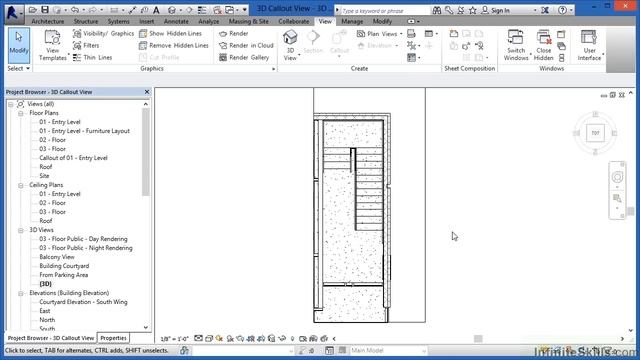Viewport: 640px width, 360px height.
Task: Collapse the Ceiling Plans node
Action: tap(20, 185)
